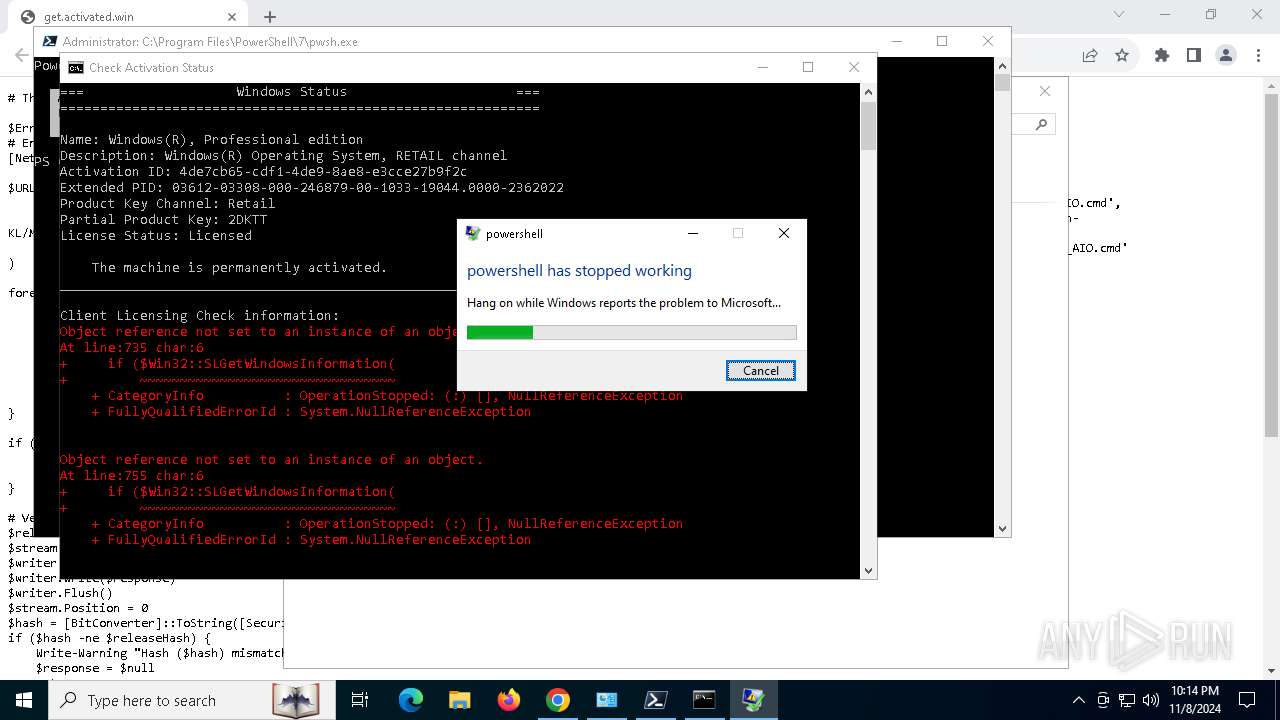Click the 'Name: Windows(R), Professional edition' line
This screenshot has height=720, width=1280.
(212, 140)
